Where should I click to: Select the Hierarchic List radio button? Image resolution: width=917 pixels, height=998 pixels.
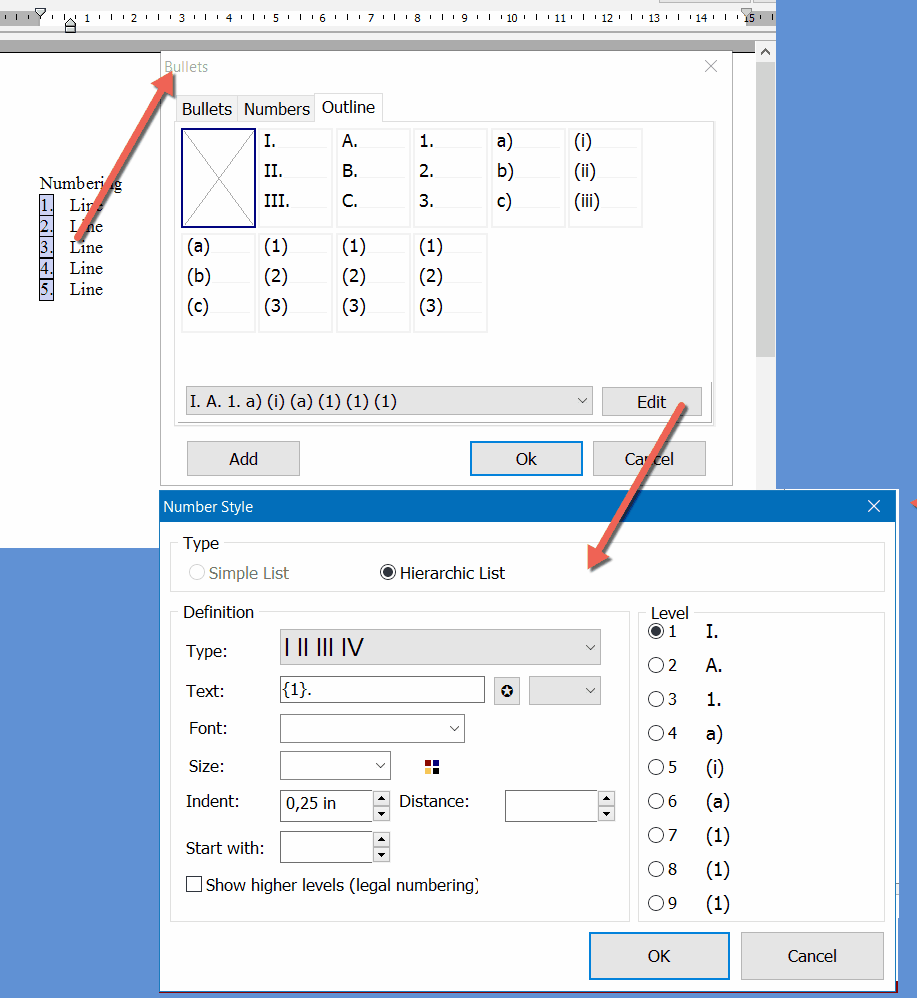pyautogui.click(x=388, y=573)
